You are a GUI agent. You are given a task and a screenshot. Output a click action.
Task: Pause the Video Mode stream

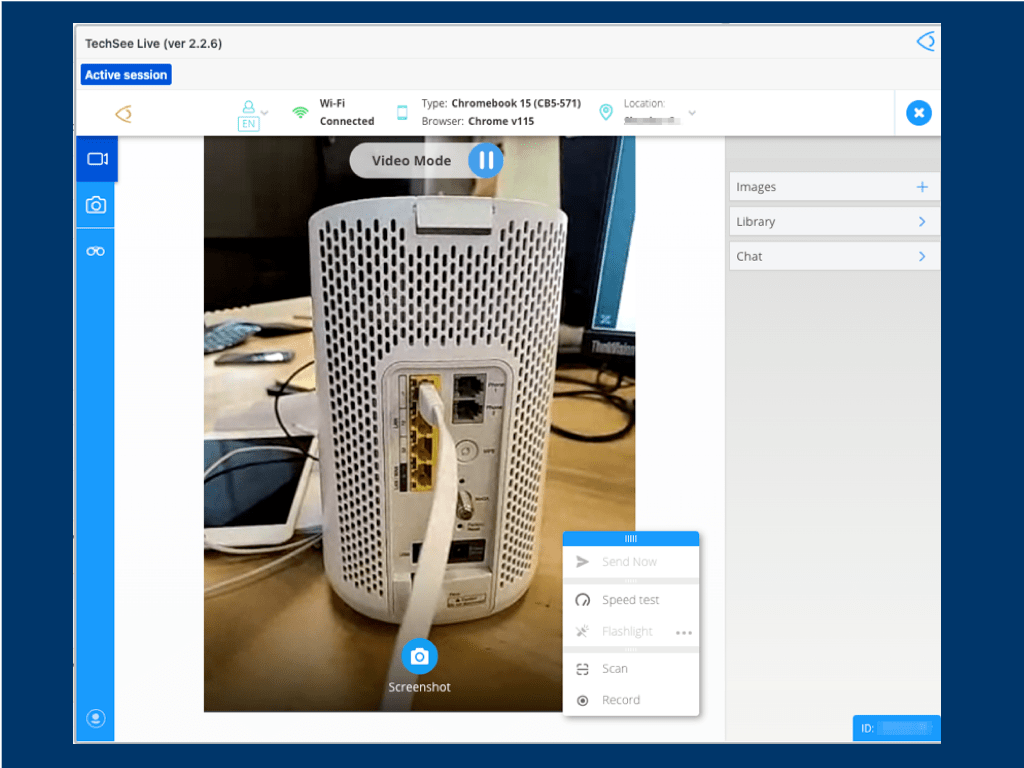(486, 160)
